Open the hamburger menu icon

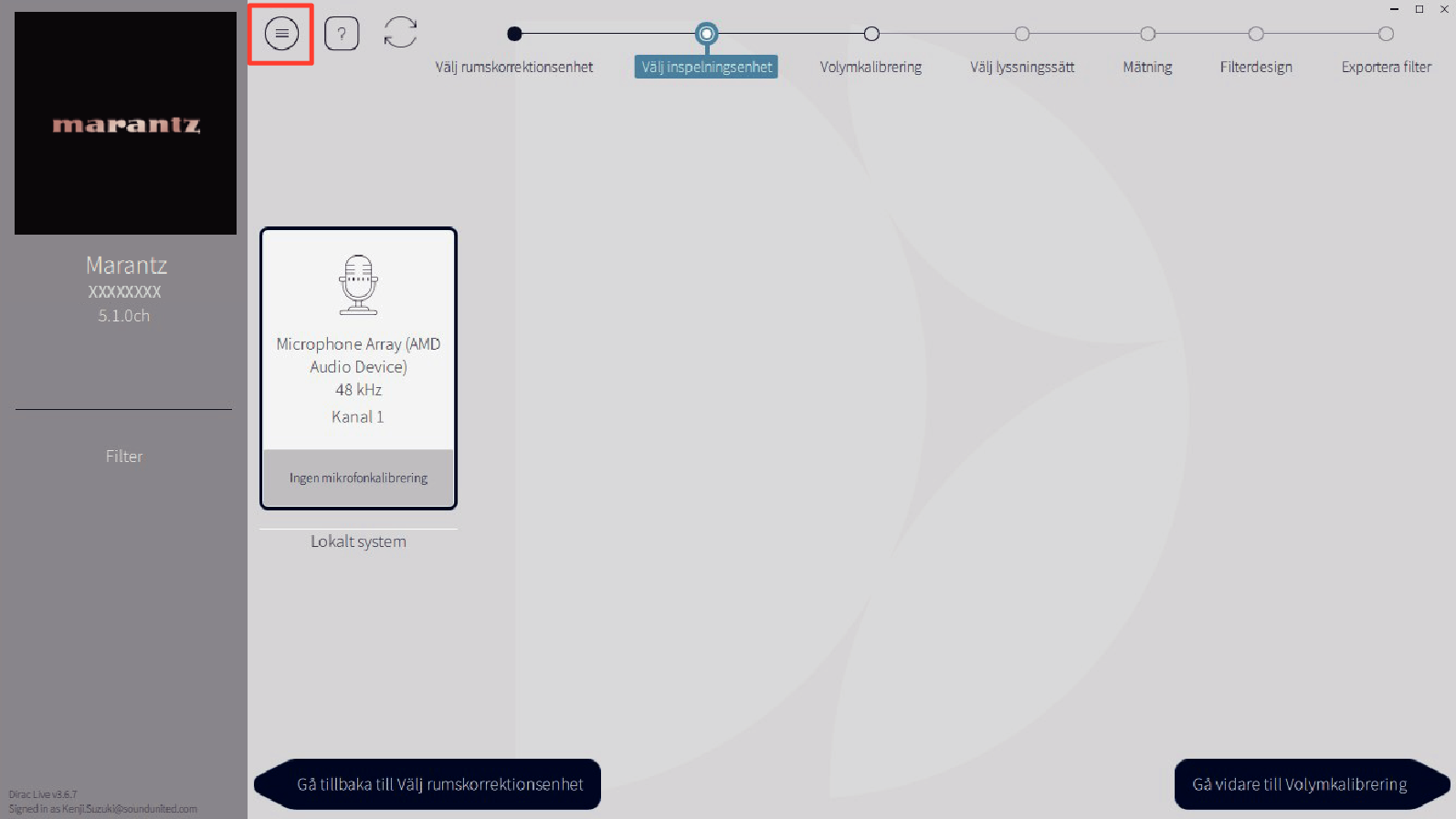(x=281, y=34)
